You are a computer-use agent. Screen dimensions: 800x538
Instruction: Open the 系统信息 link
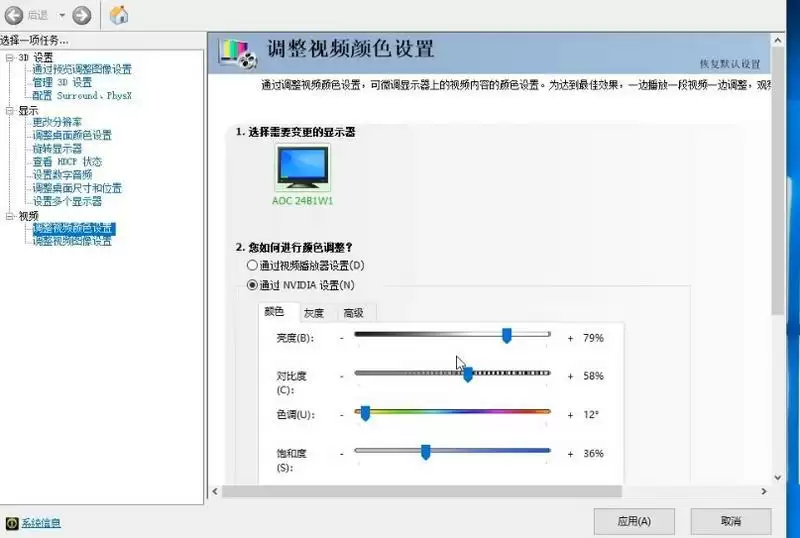point(41,523)
